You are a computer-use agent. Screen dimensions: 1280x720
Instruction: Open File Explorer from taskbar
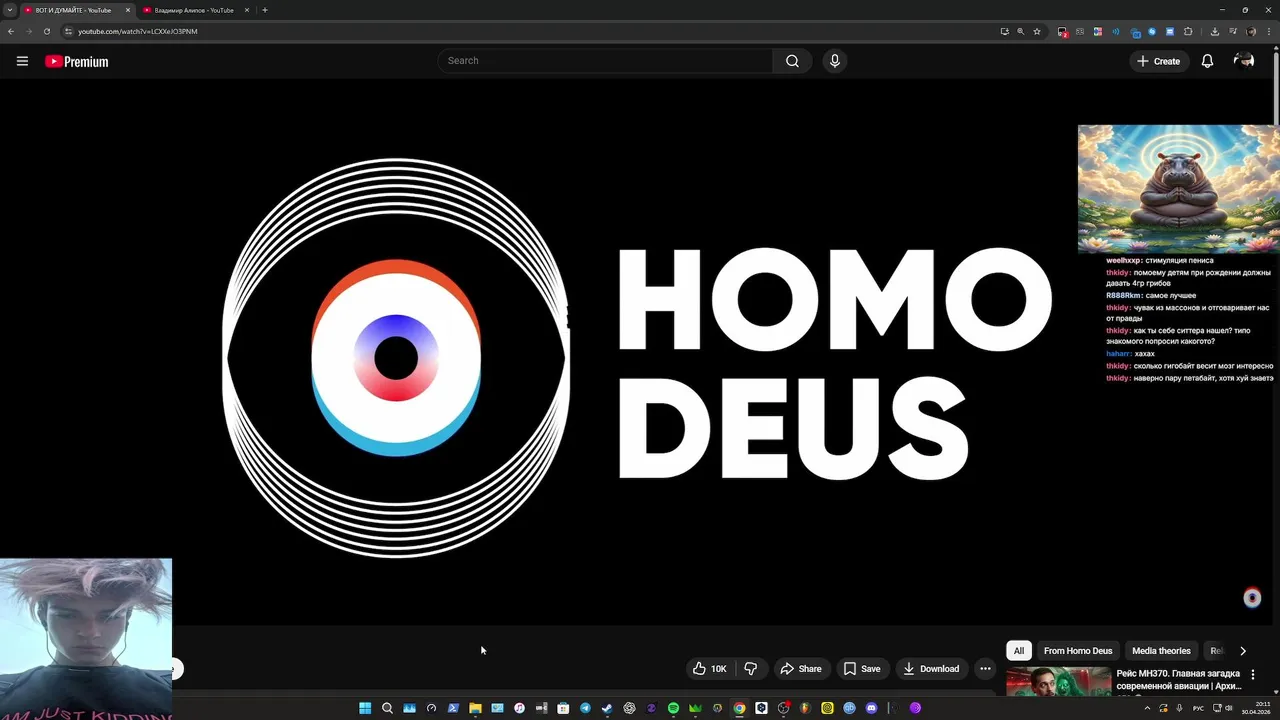point(475,708)
